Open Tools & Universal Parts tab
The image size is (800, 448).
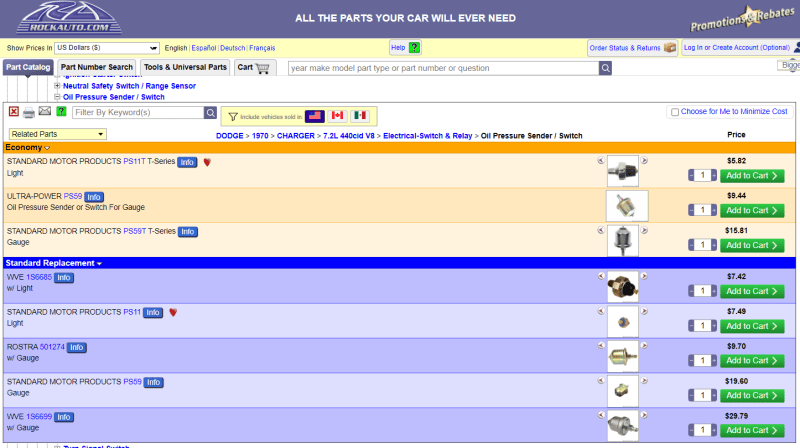[x=185, y=67]
